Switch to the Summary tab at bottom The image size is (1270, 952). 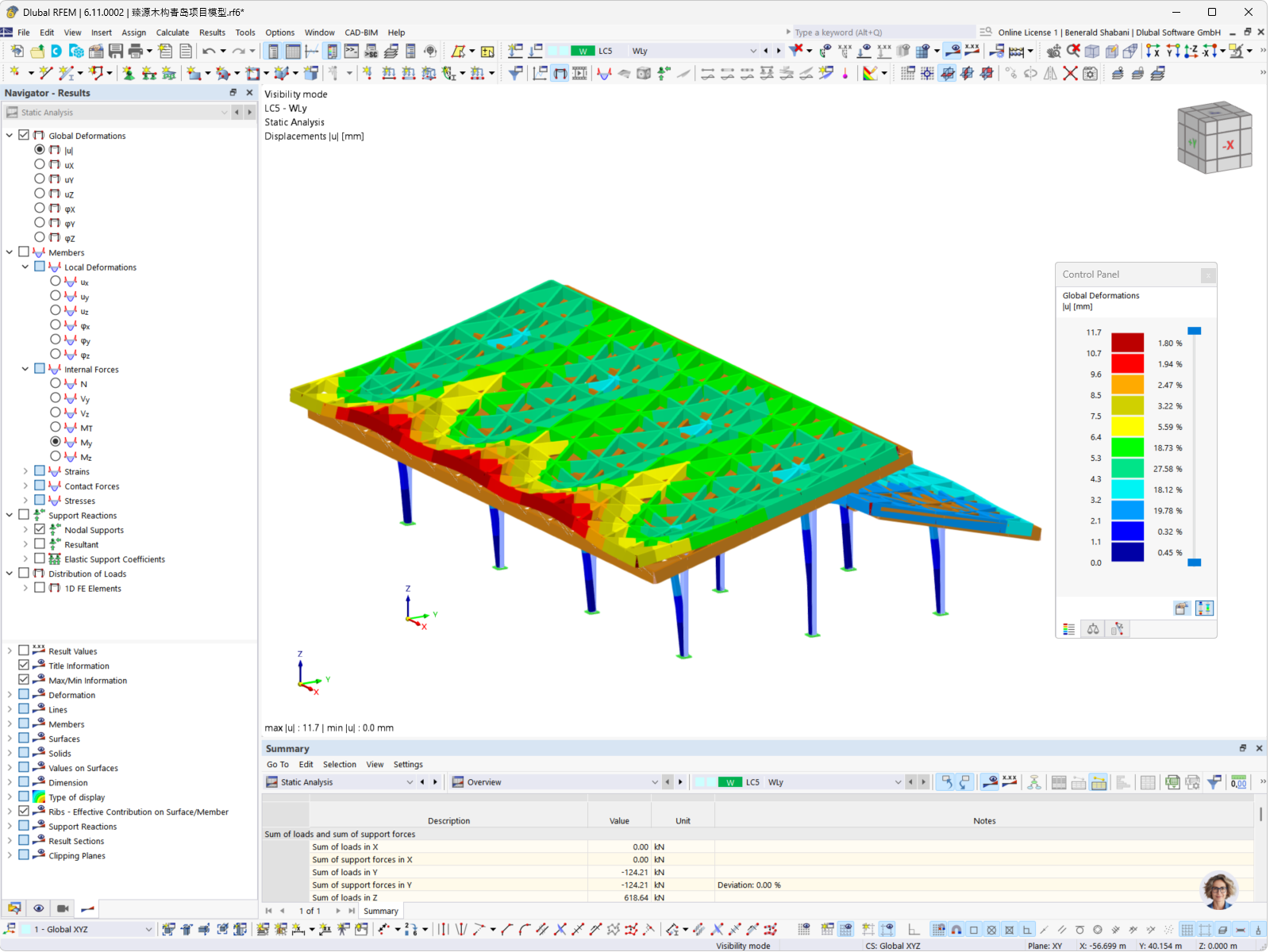(380, 911)
